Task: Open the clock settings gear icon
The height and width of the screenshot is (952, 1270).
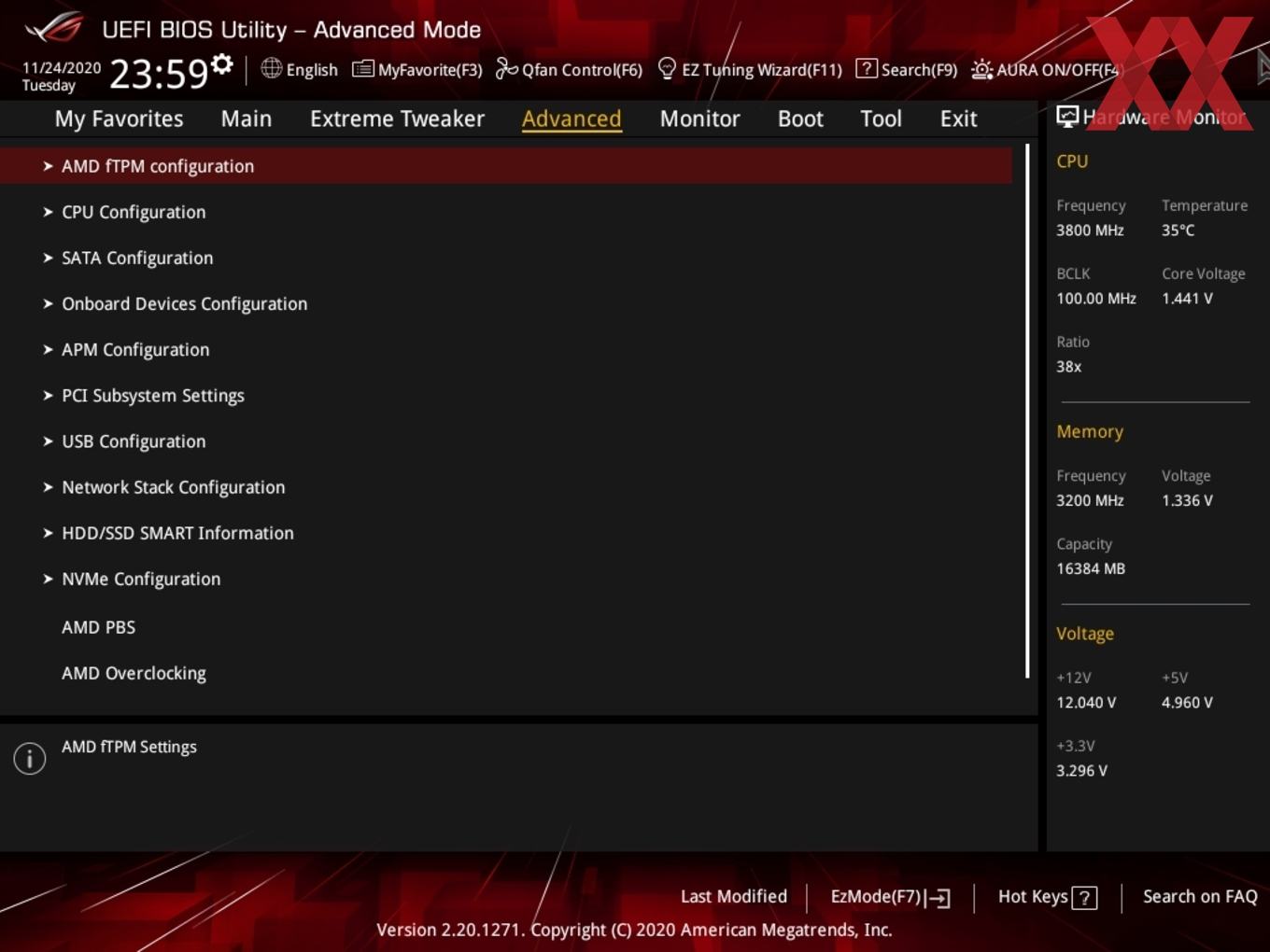Action: [x=222, y=63]
